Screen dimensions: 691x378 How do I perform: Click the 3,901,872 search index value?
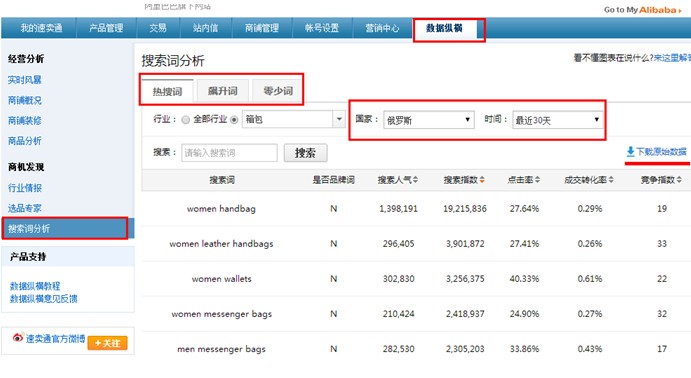point(465,244)
